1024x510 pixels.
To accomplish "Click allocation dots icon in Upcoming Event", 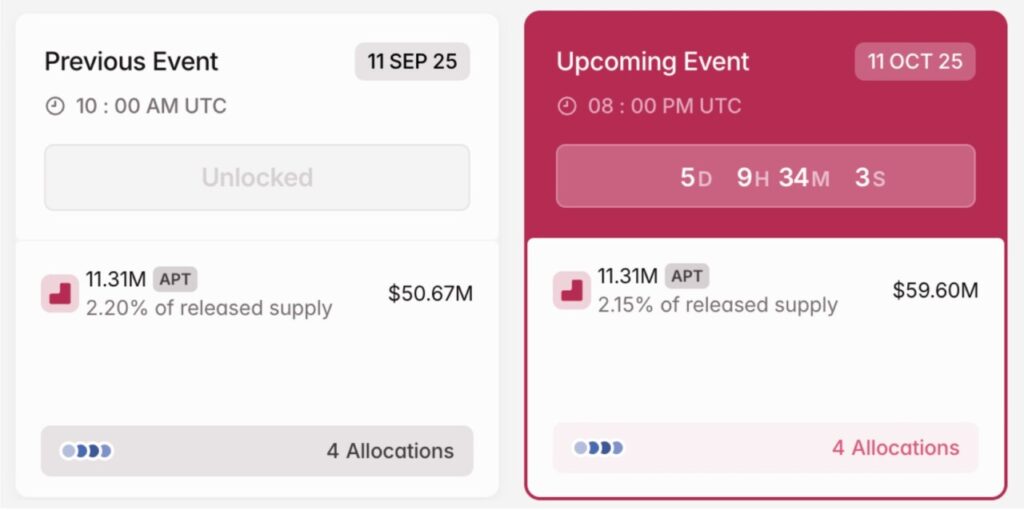I will pyautogui.click(x=598, y=447).
